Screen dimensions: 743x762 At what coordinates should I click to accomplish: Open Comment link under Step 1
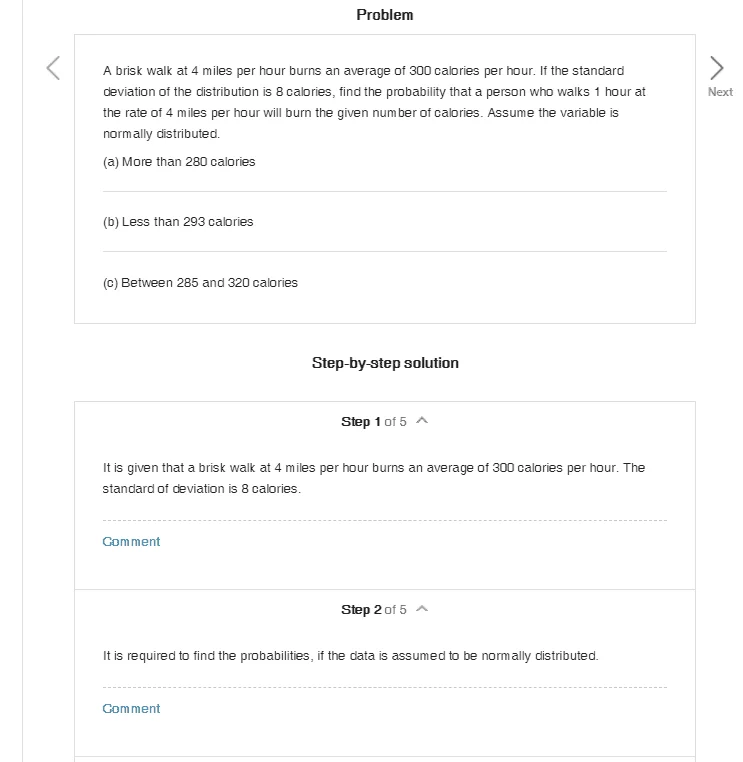pos(131,541)
